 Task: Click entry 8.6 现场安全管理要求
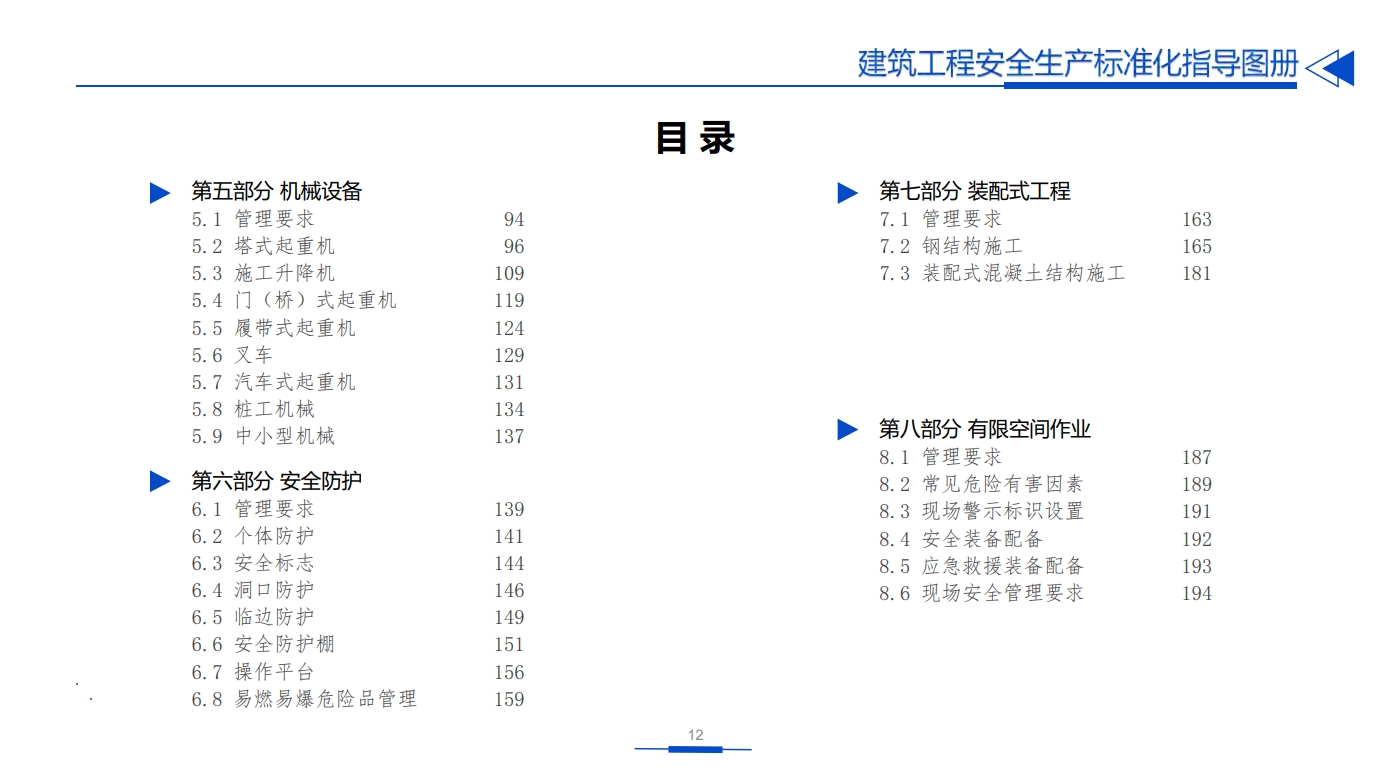tap(981, 593)
